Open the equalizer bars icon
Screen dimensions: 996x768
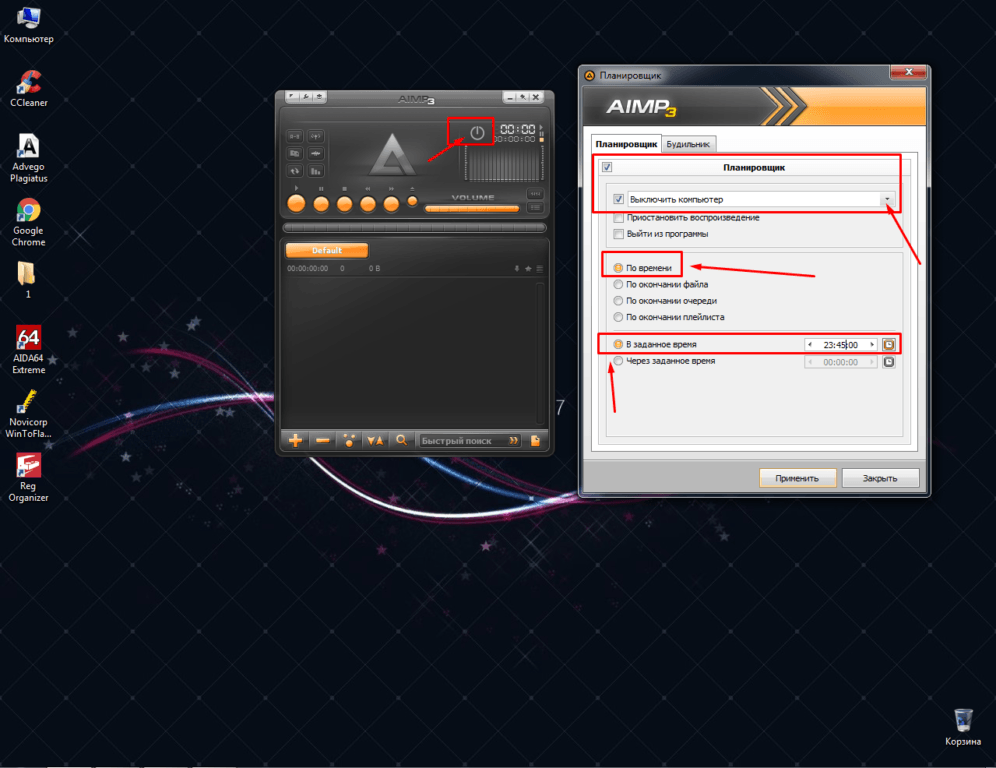pyautogui.click(x=315, y=171)
